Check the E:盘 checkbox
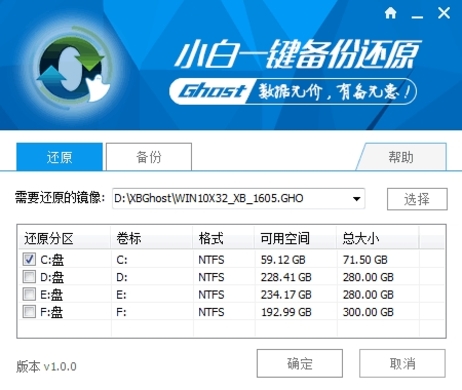This screenshot has height=390, width=462. pyautogui.click(x=29, y=294)
